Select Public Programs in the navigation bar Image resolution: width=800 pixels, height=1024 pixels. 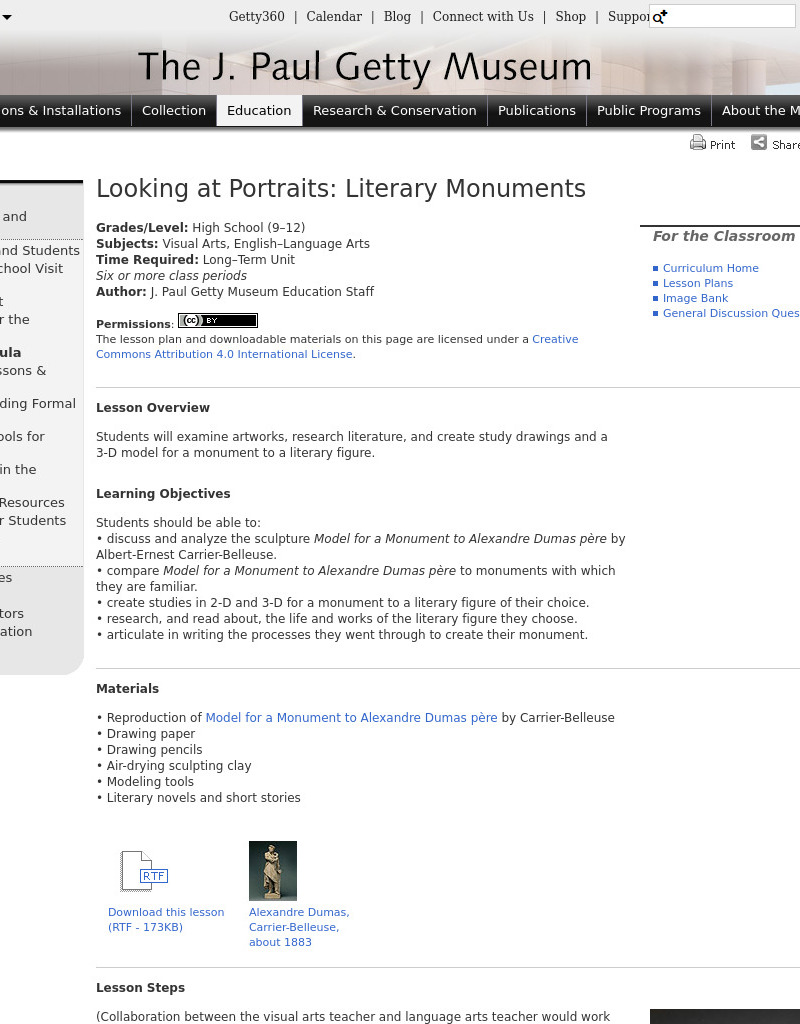pyautogui.click(x=648, y=110)
